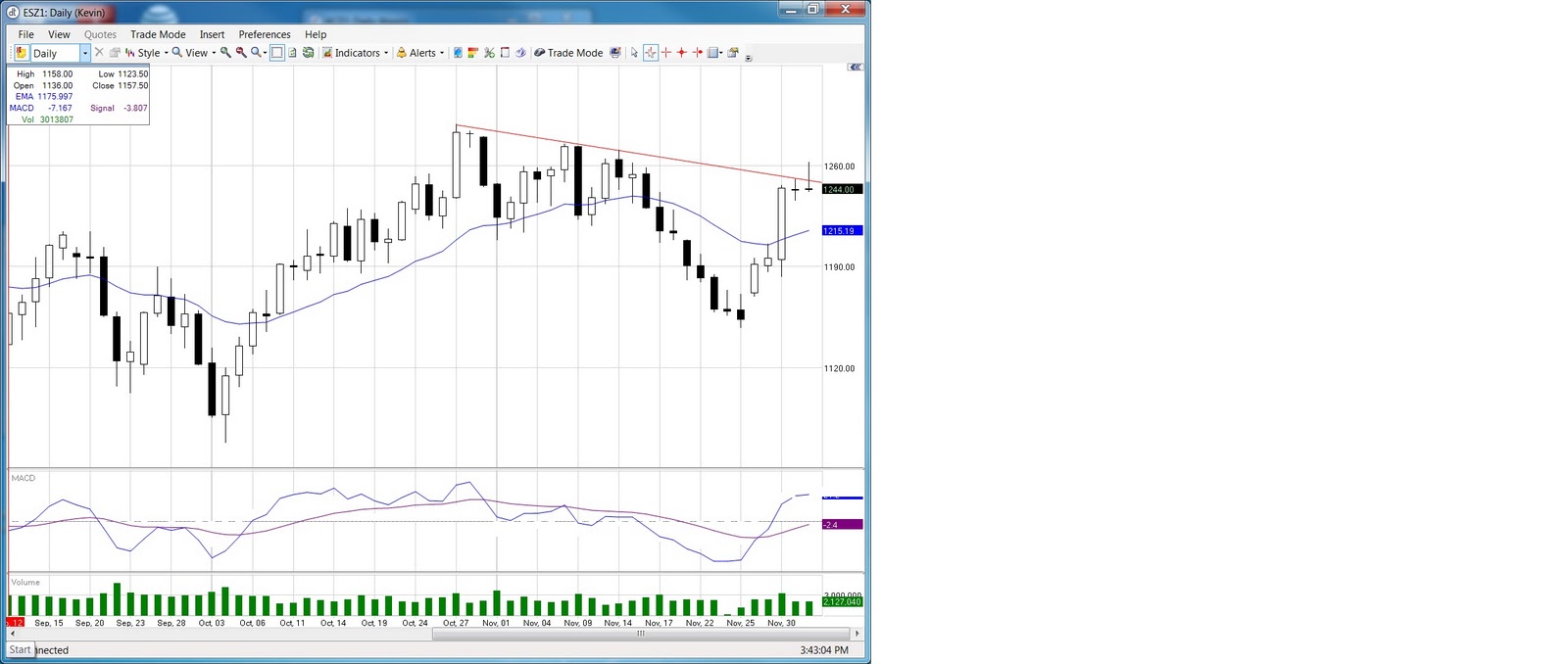Click the red descending trendline
The width and height of the screenshot is (1568, 664).
click(x=637, y=154)
